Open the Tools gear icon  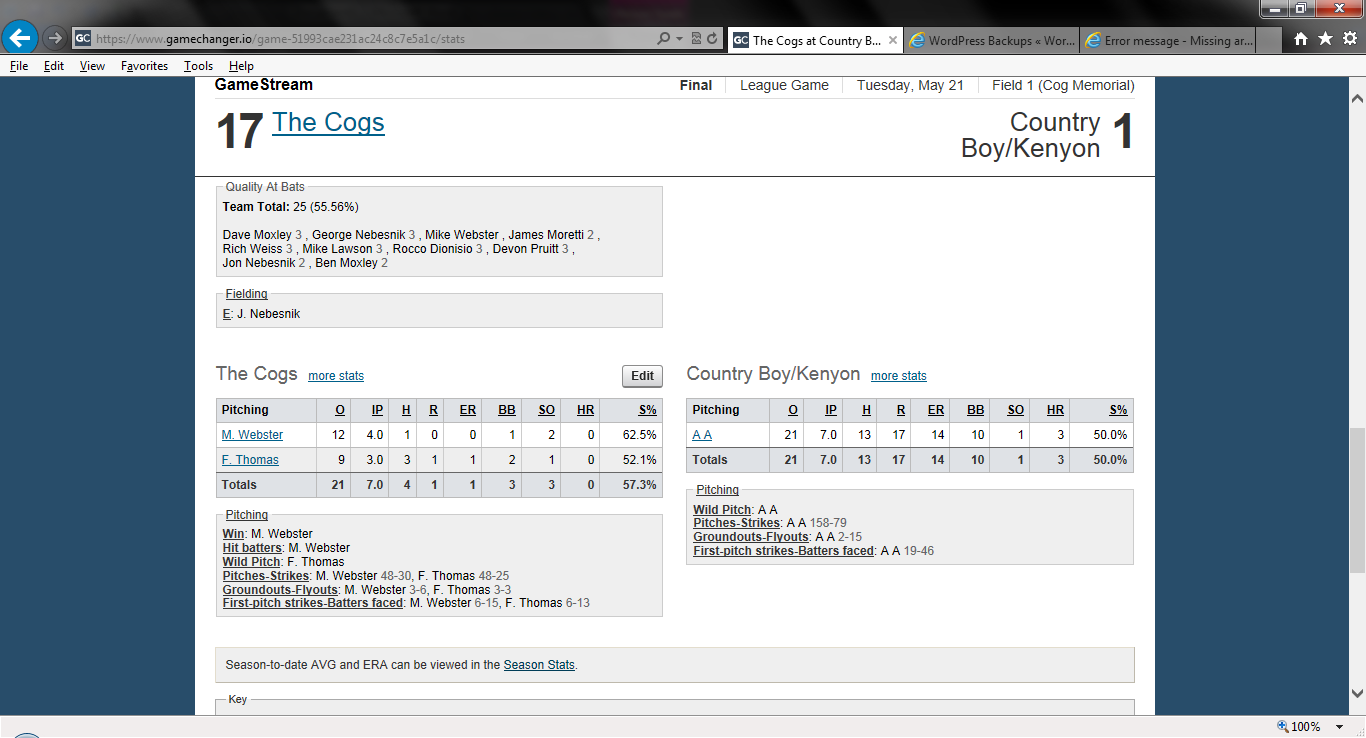pos(1349,39)
